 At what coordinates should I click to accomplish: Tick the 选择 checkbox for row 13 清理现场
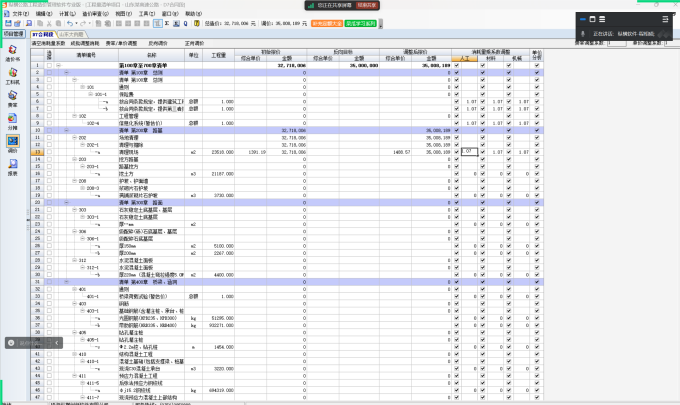(49, 152)
